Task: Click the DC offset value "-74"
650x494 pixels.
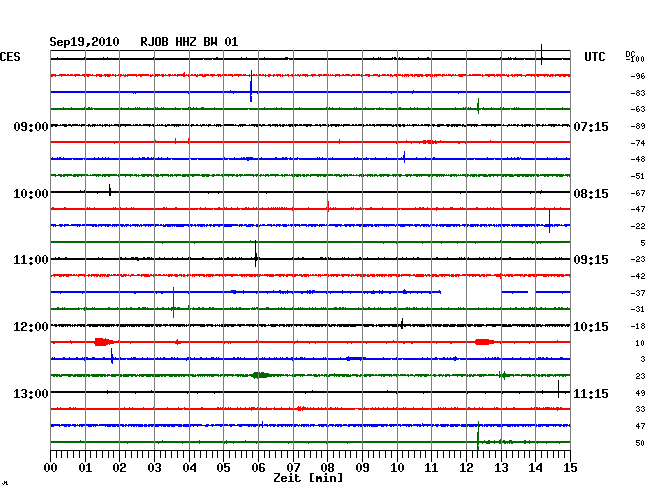Action: point(638,143)
